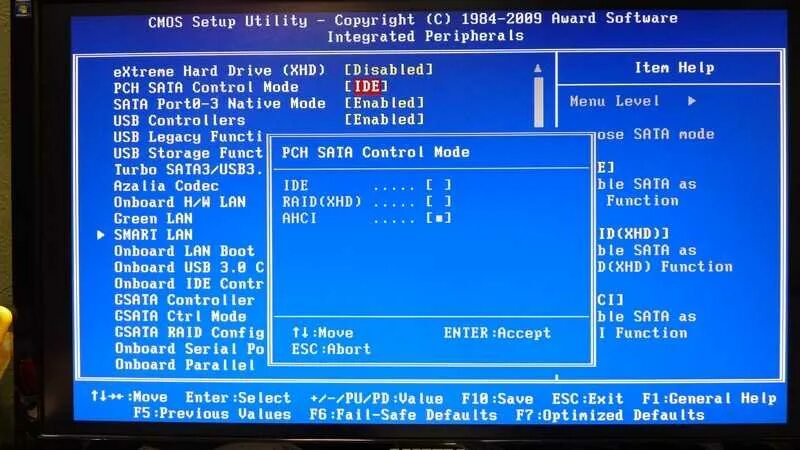Viewport: 800px width, 450px height.
Task: Click the CMOS Setup Utility header line
Action: pos(413,19)
